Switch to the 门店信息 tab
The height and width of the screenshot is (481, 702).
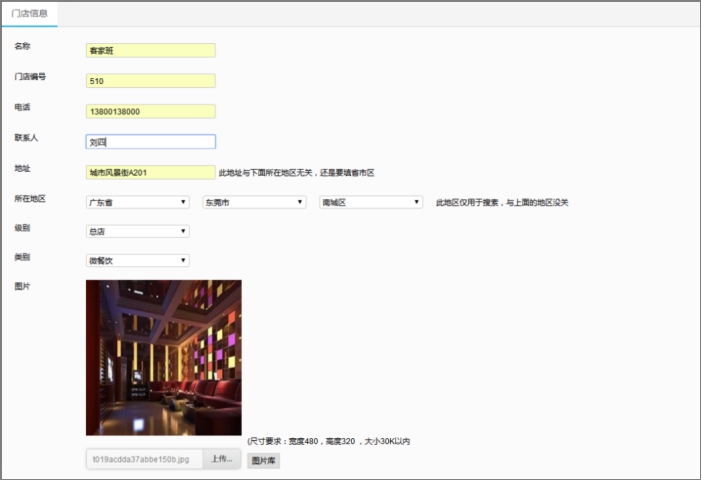(29, 13)
